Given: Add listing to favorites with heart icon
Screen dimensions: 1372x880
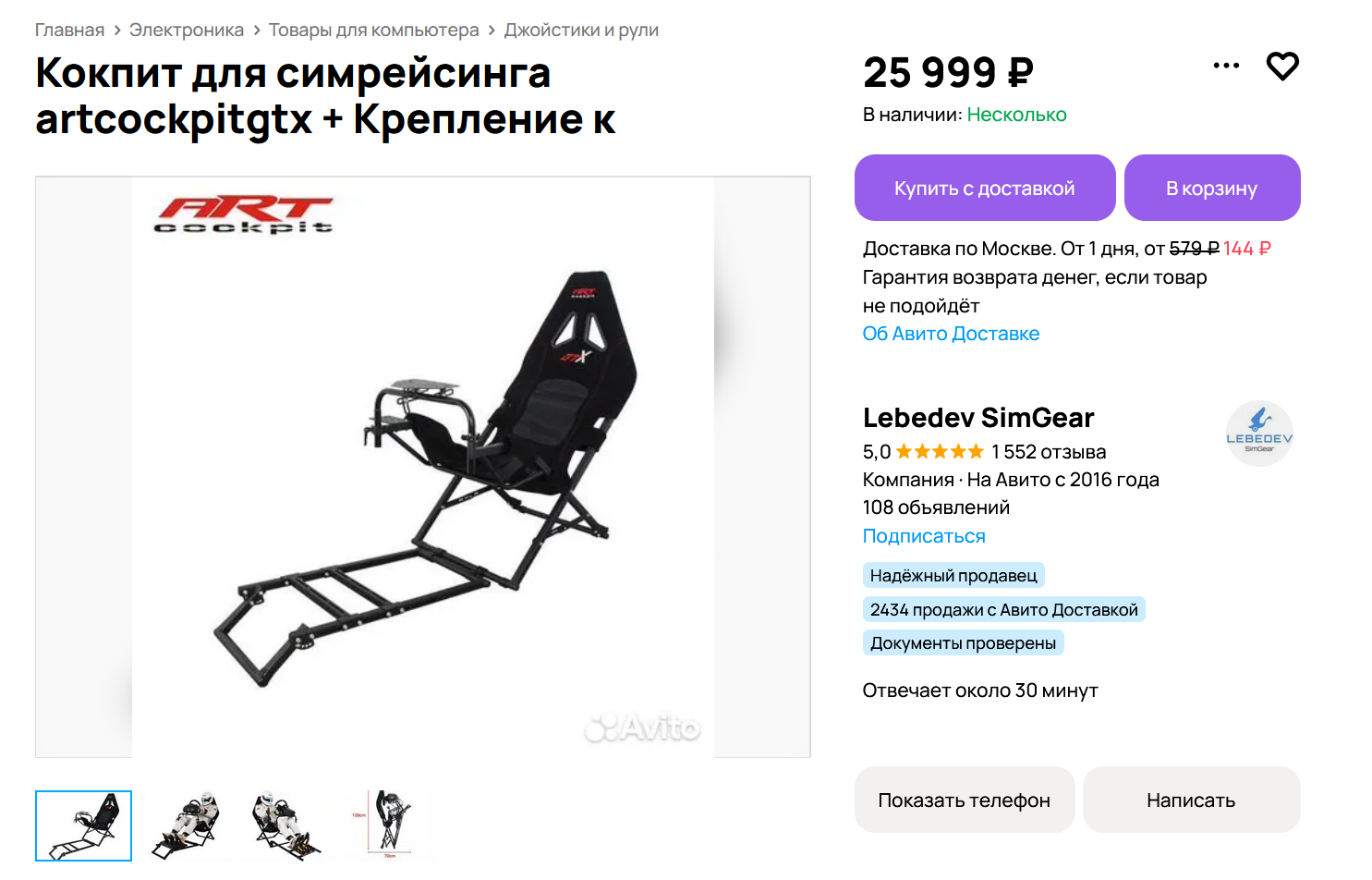Looking at the screenshot, I should click(1282, 66).
